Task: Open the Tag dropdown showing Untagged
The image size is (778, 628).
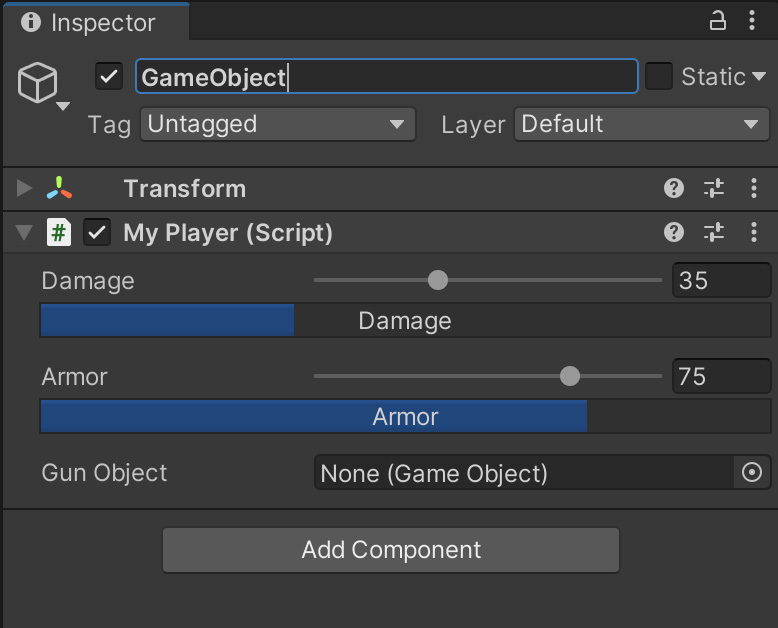Action: (x=278, y=124)
